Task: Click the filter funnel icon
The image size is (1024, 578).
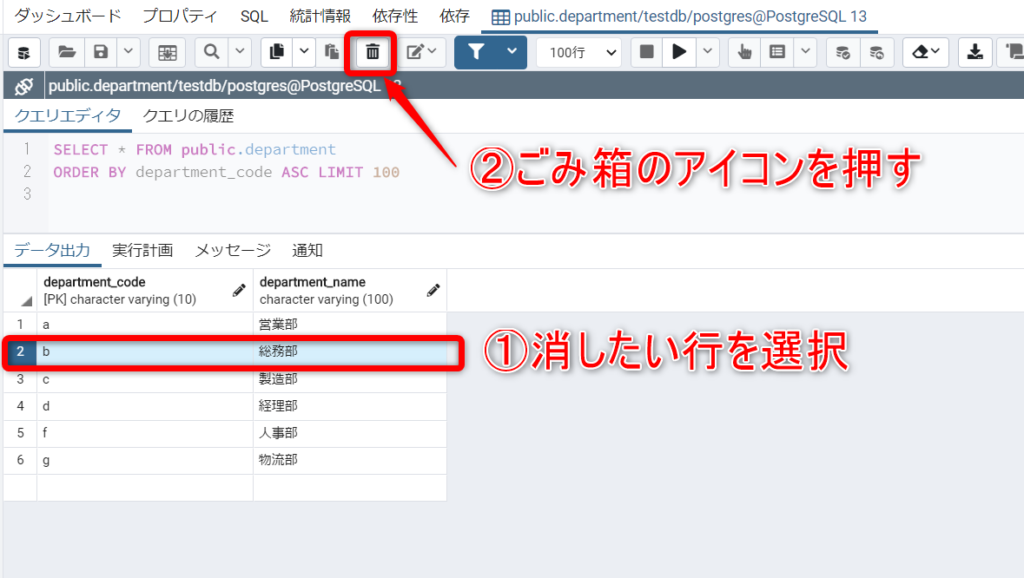Action: pyautogui.click(x=476, y=52)
